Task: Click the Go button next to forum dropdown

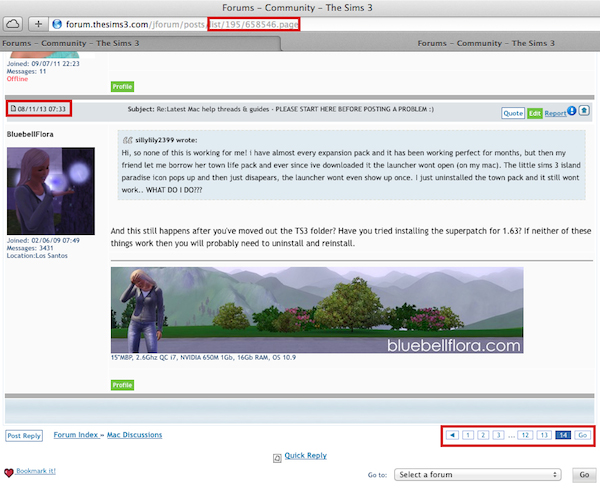Action: click(x=584, y=474)
